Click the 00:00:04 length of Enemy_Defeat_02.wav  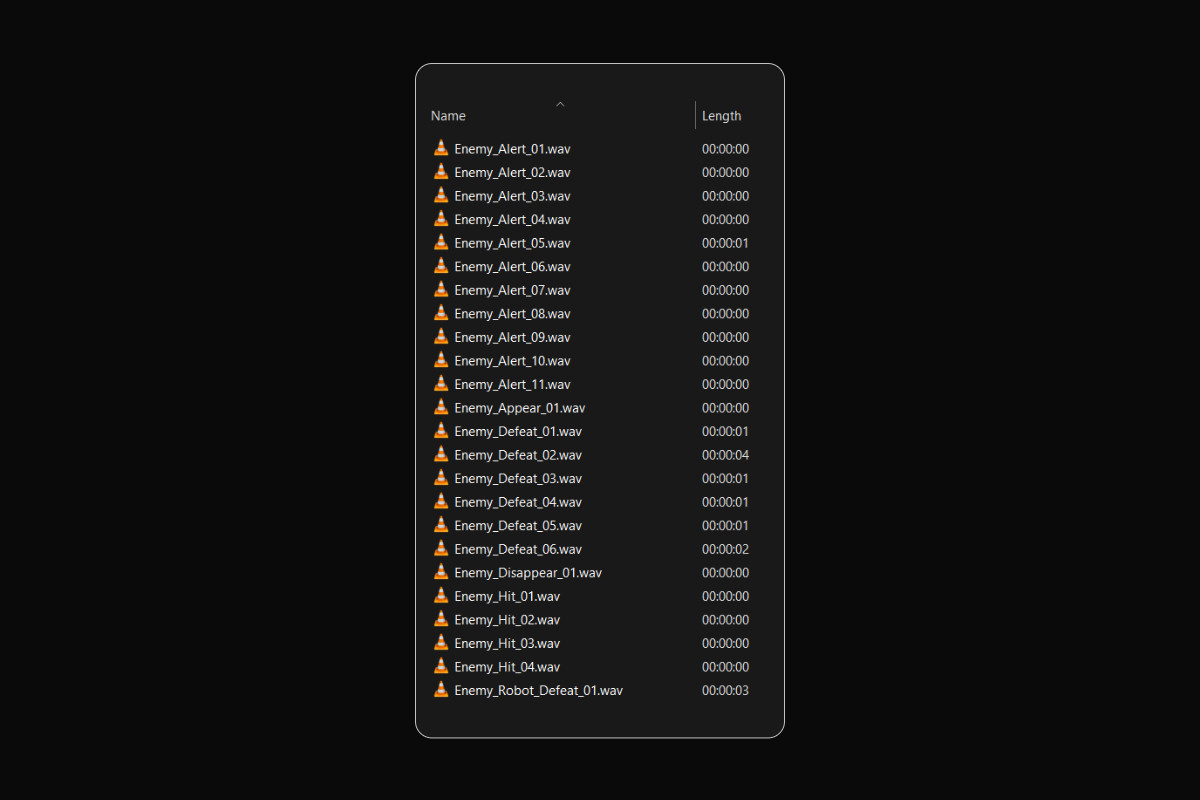725,455
